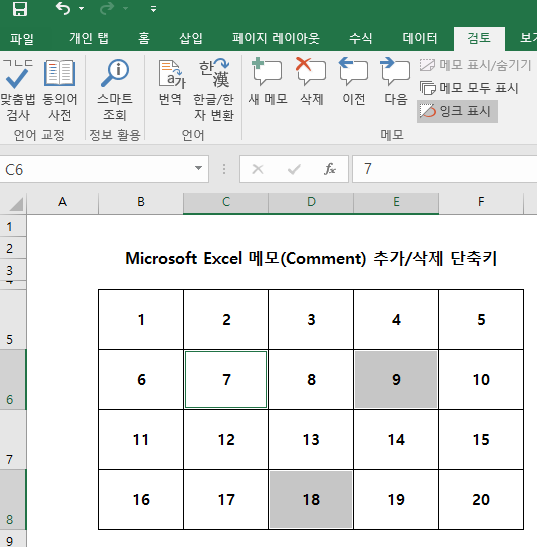Select row 2 header
Screen dimensions: 537x547
click(x=13, y=248)
